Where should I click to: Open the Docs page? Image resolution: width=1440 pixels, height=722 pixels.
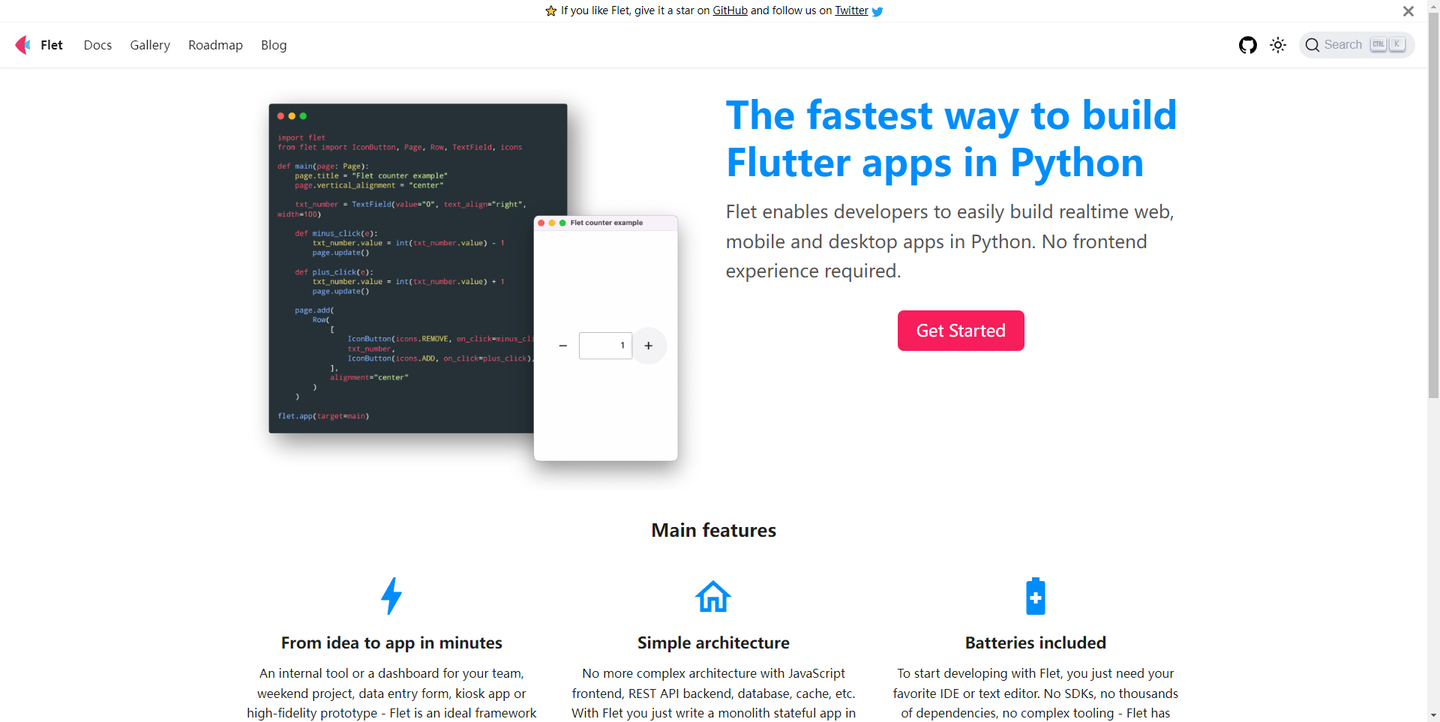[x=97, y=44]
